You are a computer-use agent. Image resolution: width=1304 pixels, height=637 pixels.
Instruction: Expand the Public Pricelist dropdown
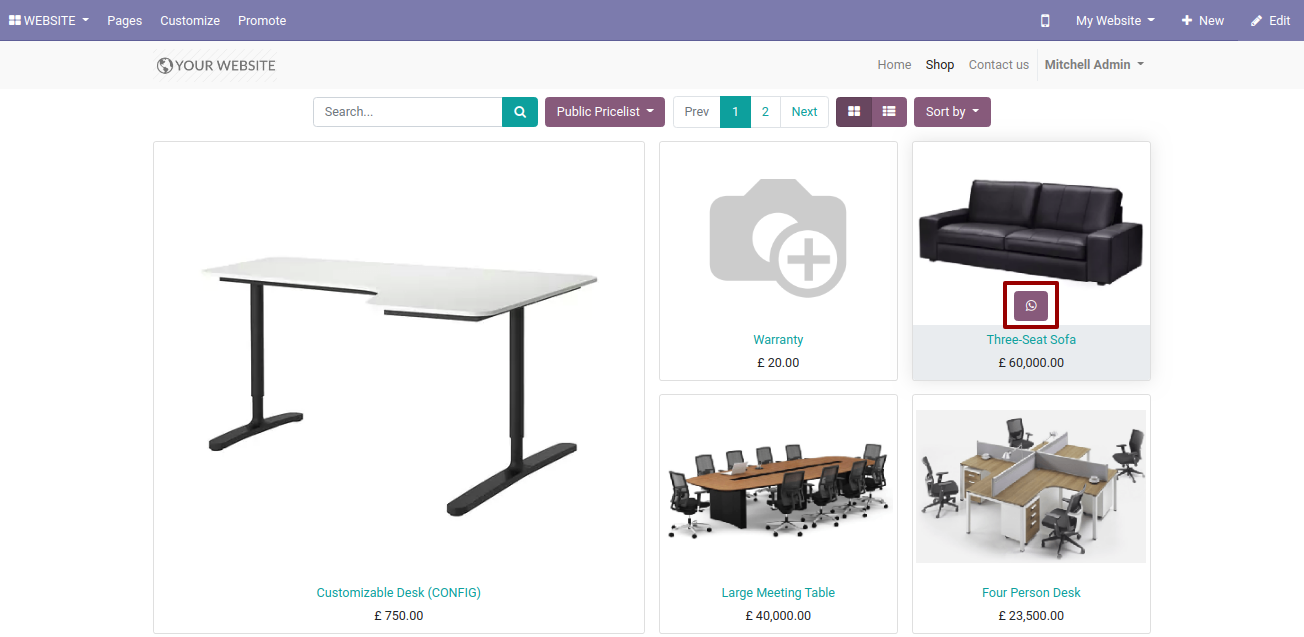tap(605, 112)
